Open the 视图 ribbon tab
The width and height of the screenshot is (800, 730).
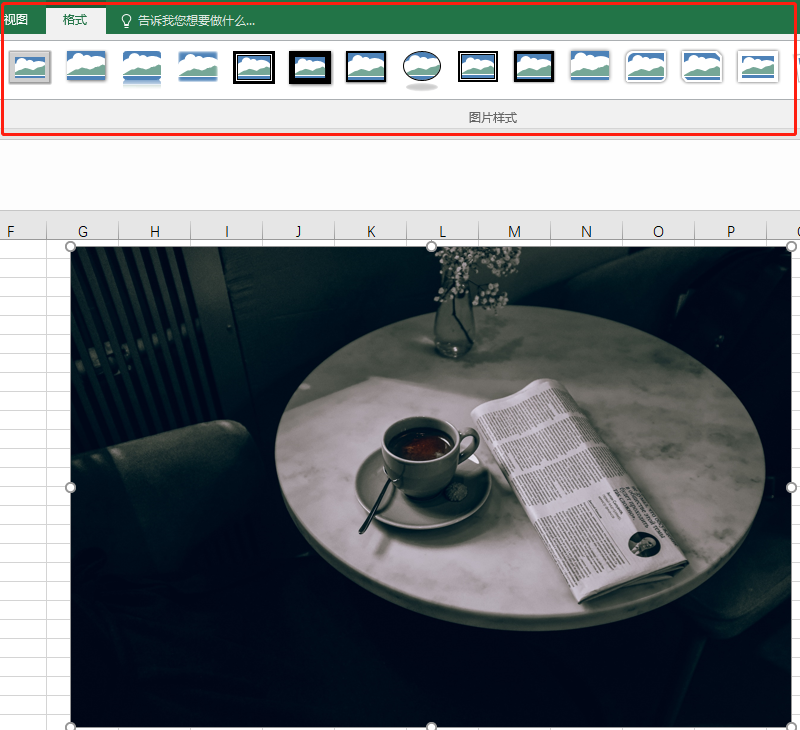coord(15,20)
